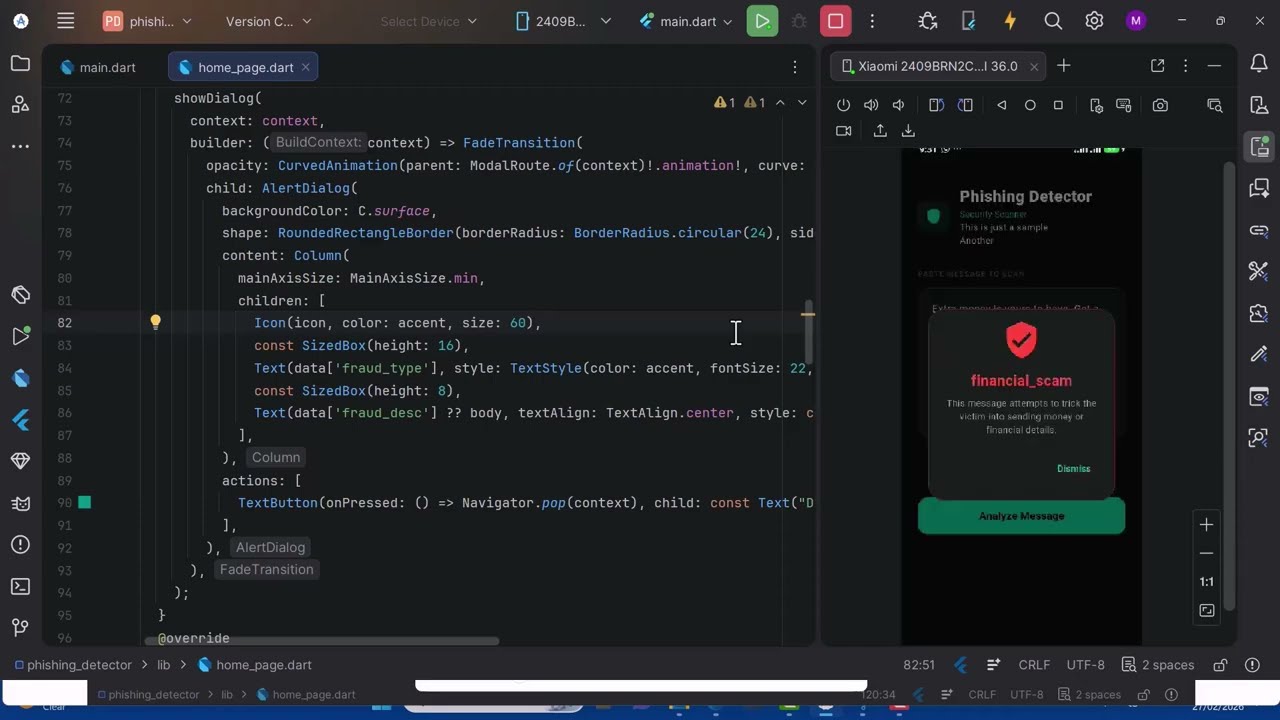Increase device volume in Running Devices

tap(871, 105)
